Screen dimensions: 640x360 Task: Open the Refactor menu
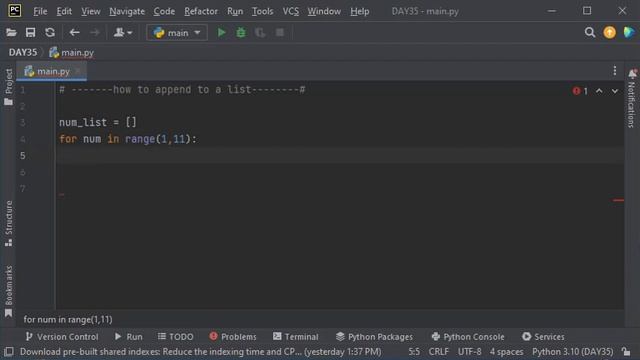coord(201,11)
